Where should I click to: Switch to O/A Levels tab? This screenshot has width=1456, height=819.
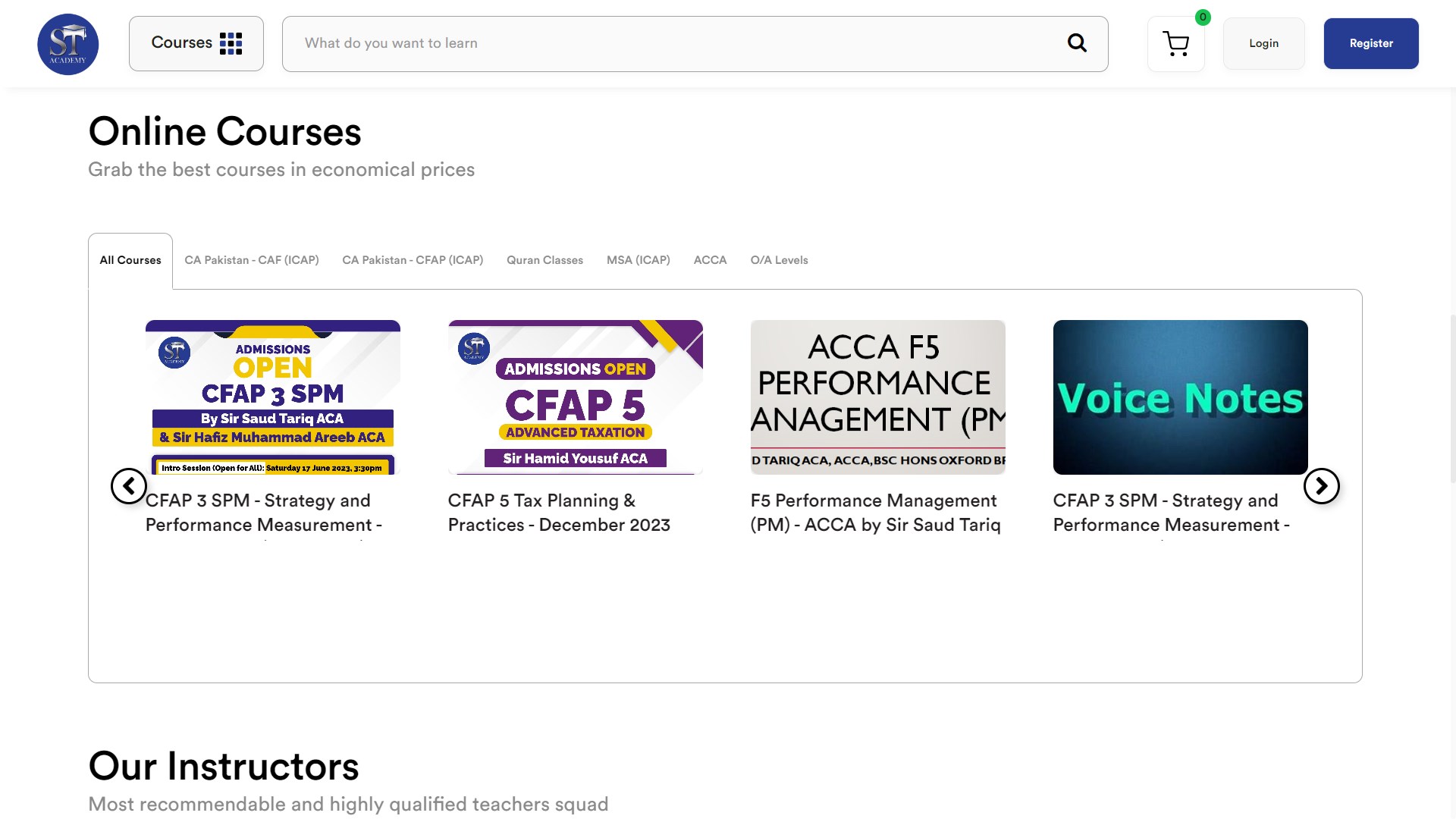point(779,260)
